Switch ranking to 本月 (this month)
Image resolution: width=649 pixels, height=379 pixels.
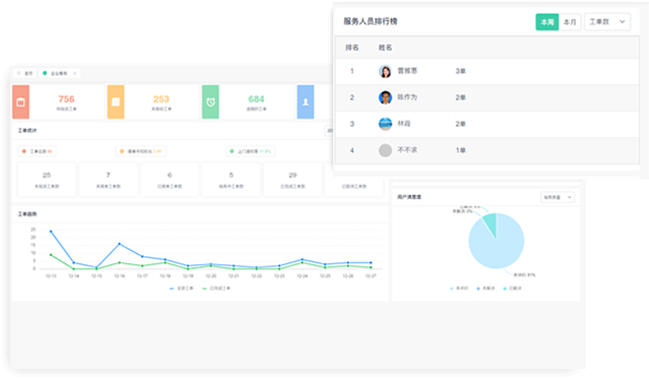[570, 22]
